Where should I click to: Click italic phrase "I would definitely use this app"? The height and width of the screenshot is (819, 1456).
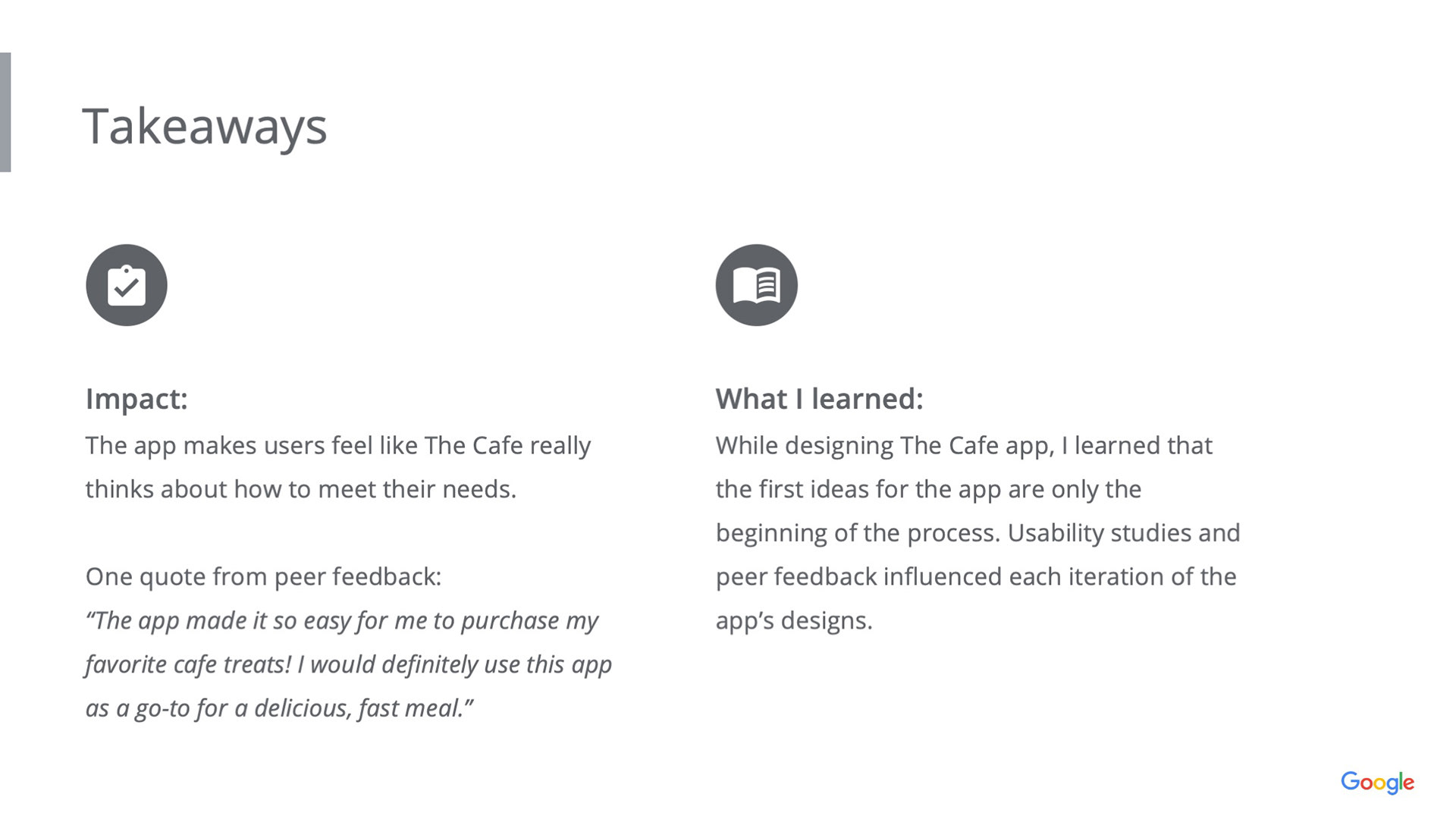pyautogui.click(x=454, y=664)
